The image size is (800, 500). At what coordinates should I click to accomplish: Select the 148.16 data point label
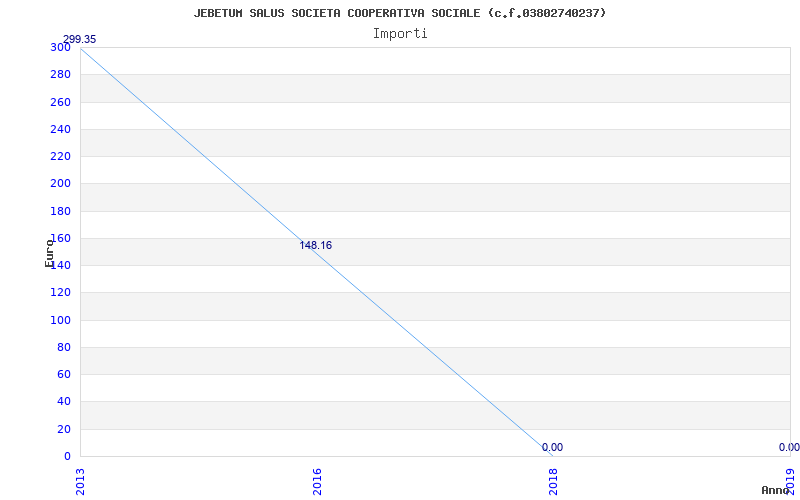tap(315, 245)
